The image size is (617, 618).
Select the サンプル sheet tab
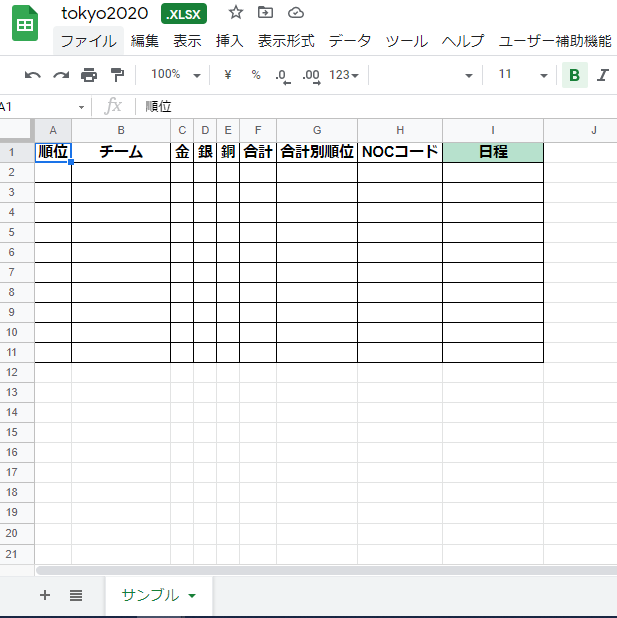[159, 595]
